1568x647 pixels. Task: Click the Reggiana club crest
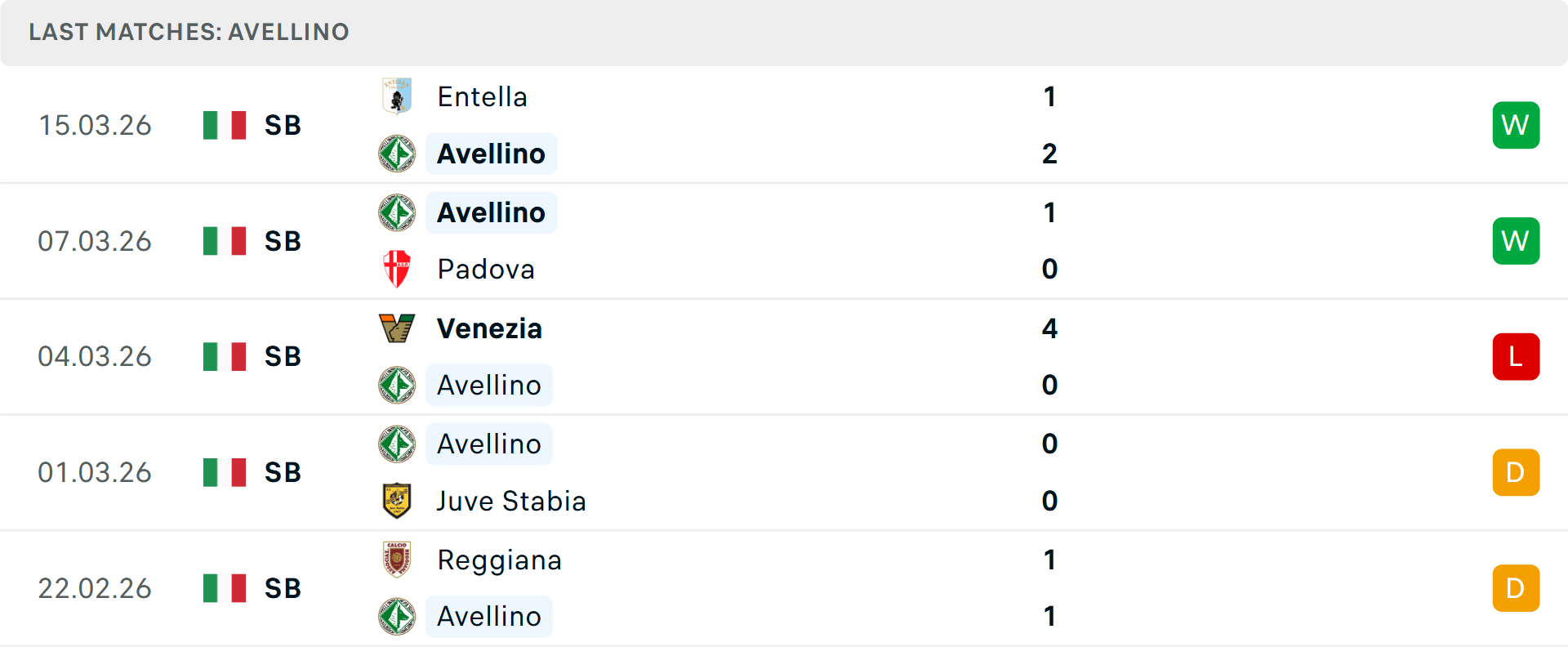point(397,560)
